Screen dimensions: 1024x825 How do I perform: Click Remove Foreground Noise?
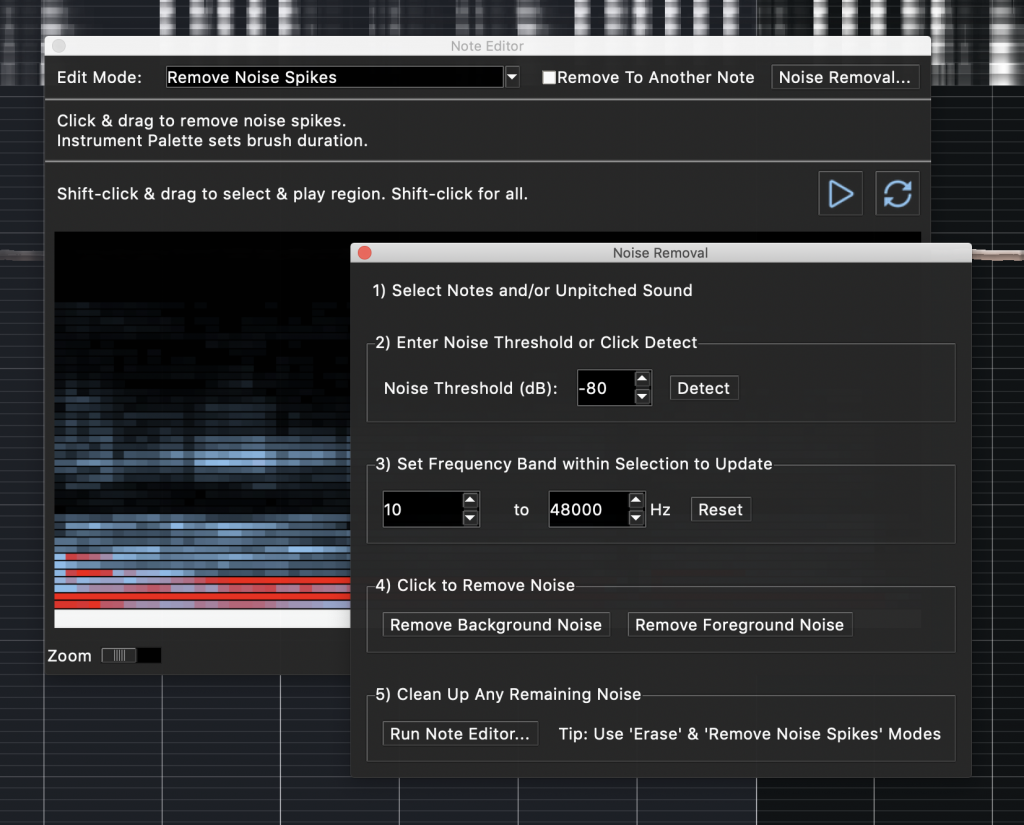click(739, 624)
